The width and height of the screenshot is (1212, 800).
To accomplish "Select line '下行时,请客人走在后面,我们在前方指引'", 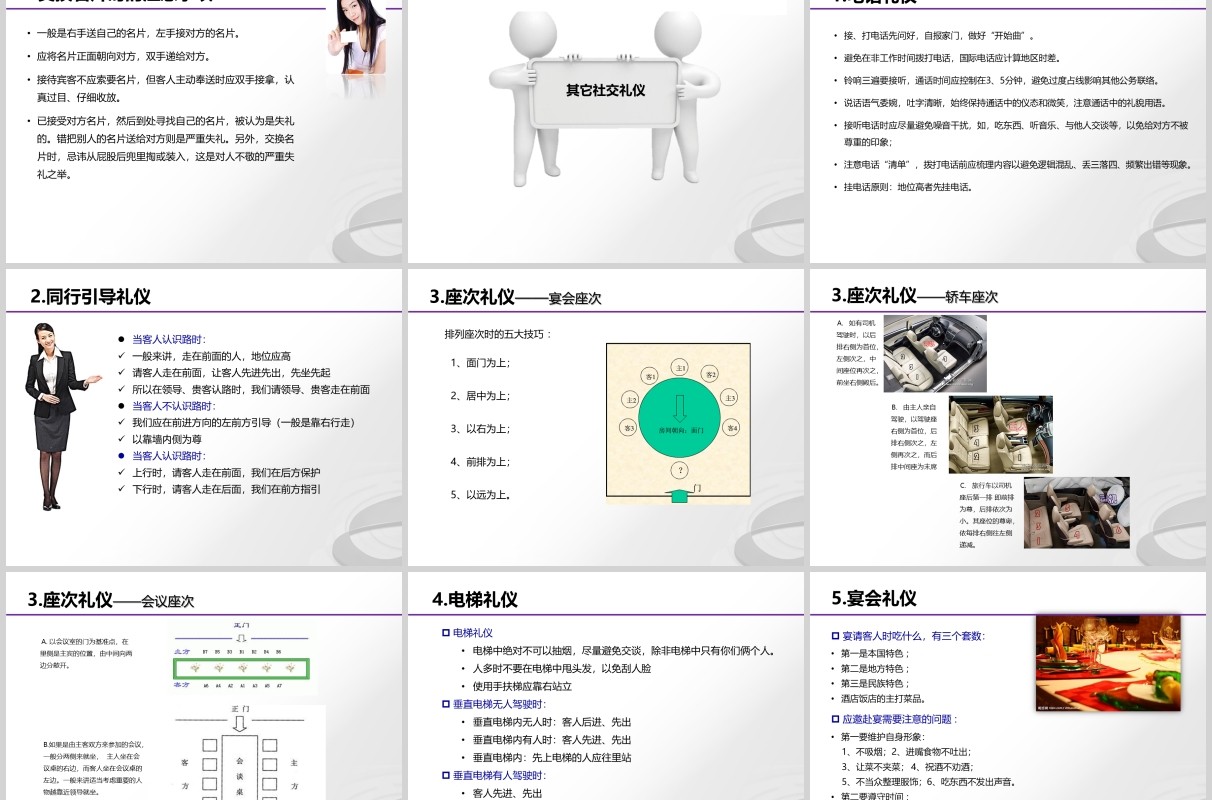I will coord(226,489).
